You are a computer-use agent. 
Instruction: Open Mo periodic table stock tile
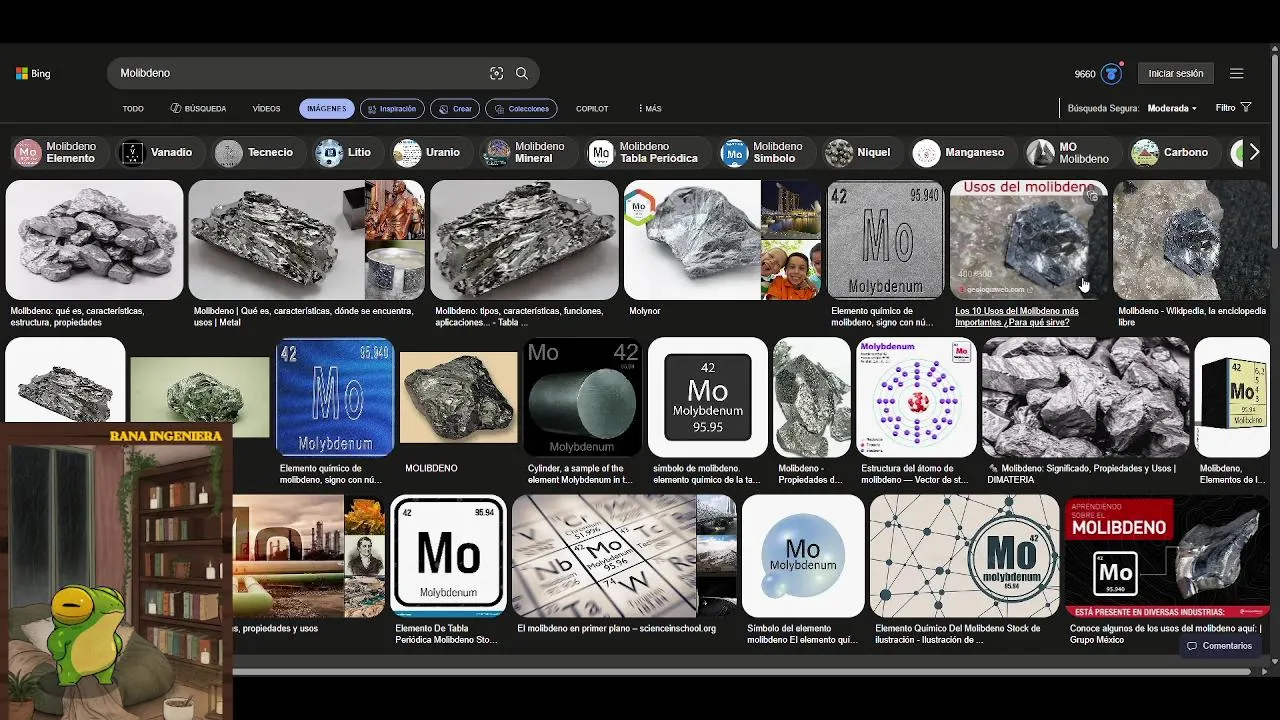(x=448, y=555)
